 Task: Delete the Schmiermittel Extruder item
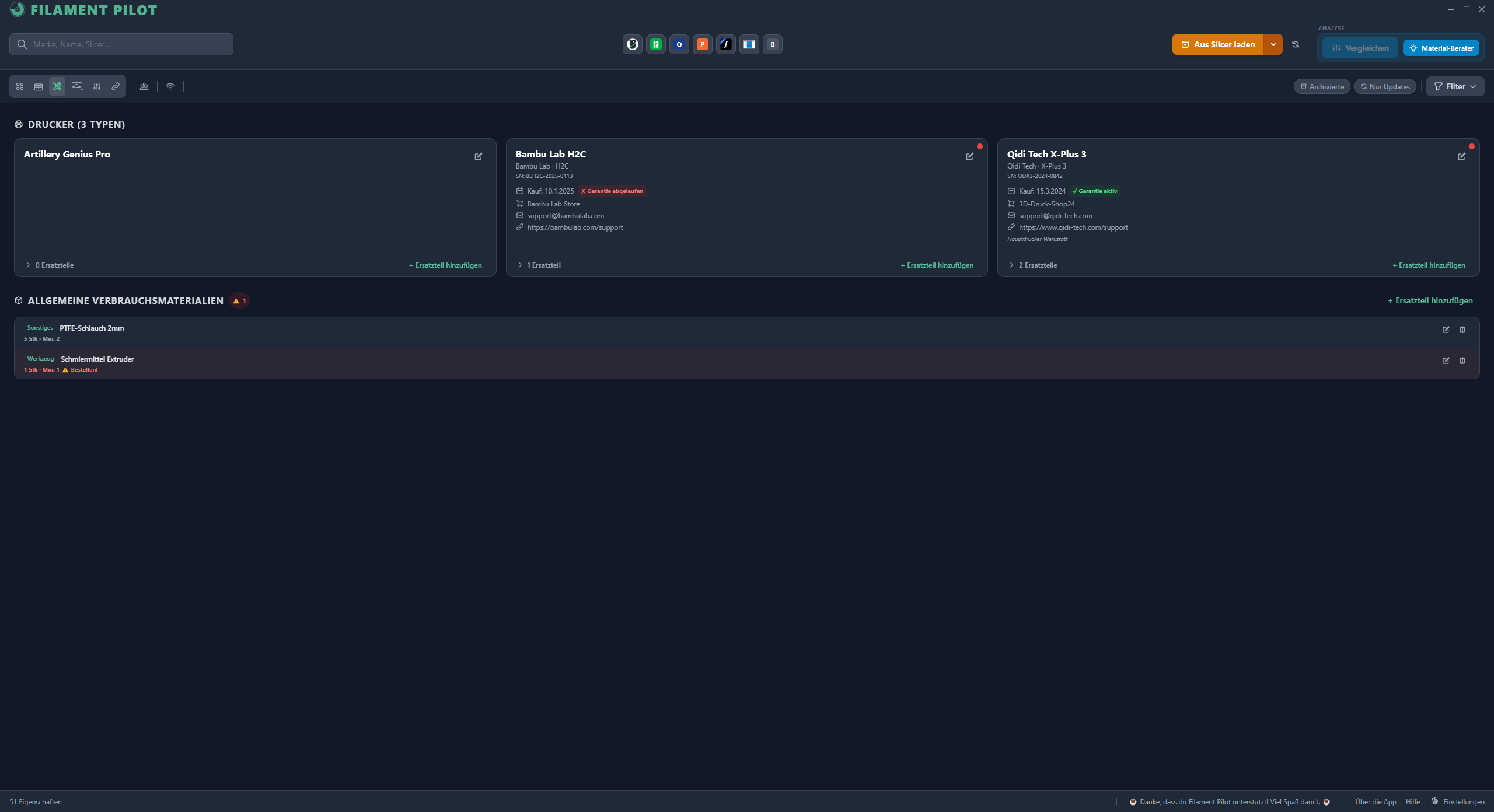[x=1462, y=360]
